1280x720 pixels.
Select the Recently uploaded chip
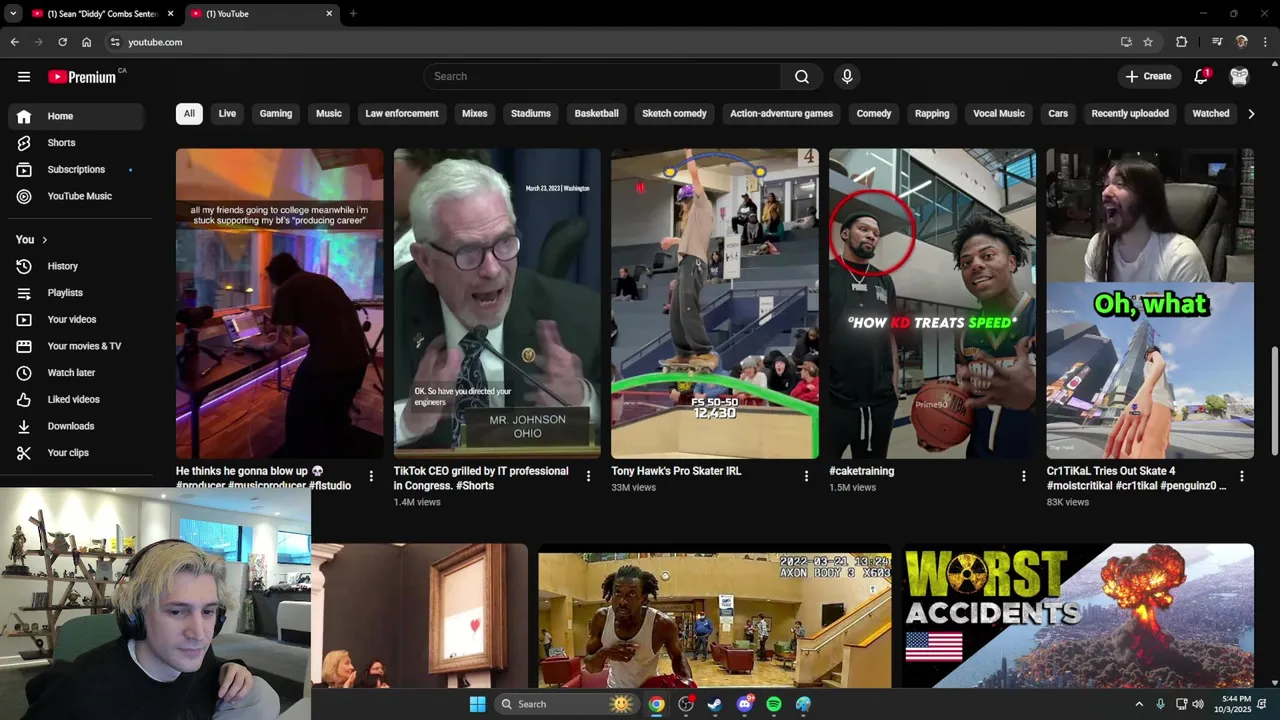(1130, 113)
